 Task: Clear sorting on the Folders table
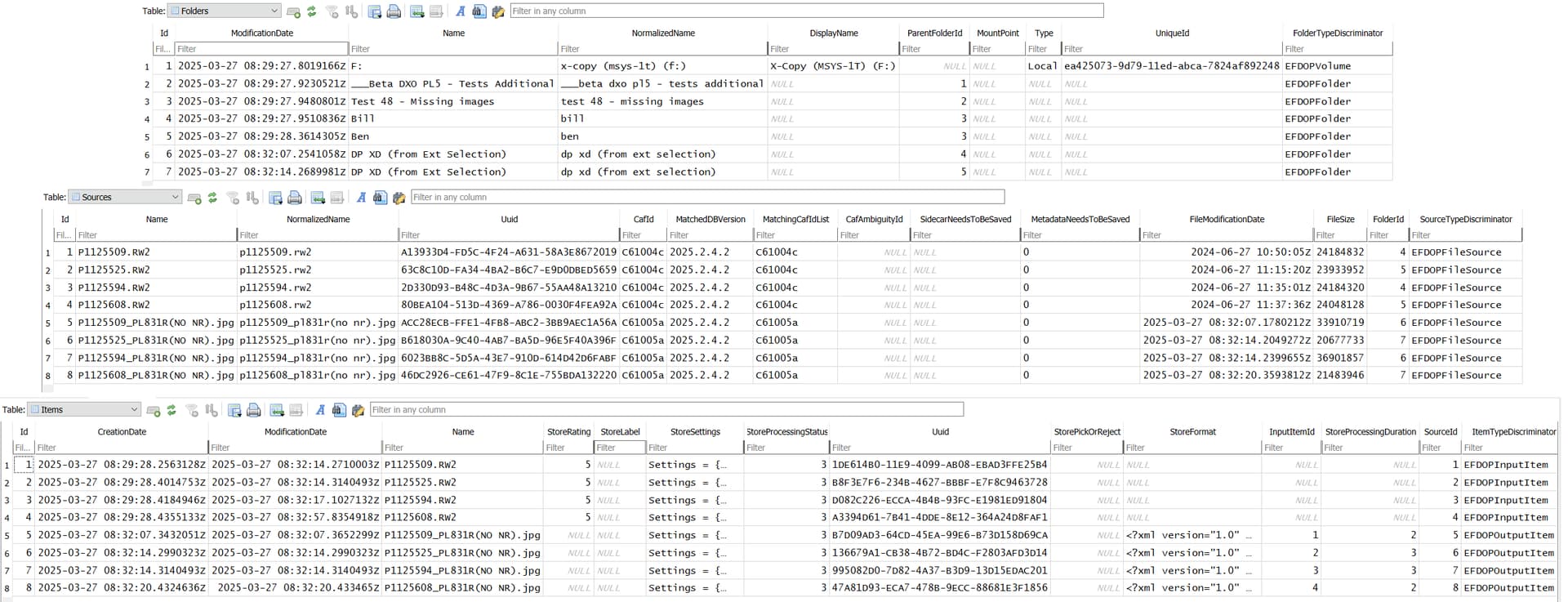[351, 11]
